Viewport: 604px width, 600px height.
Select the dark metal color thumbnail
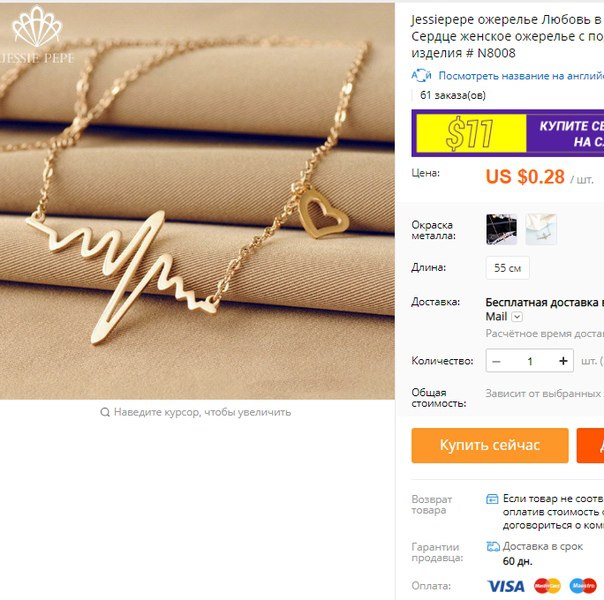click(x=501, y=230)
